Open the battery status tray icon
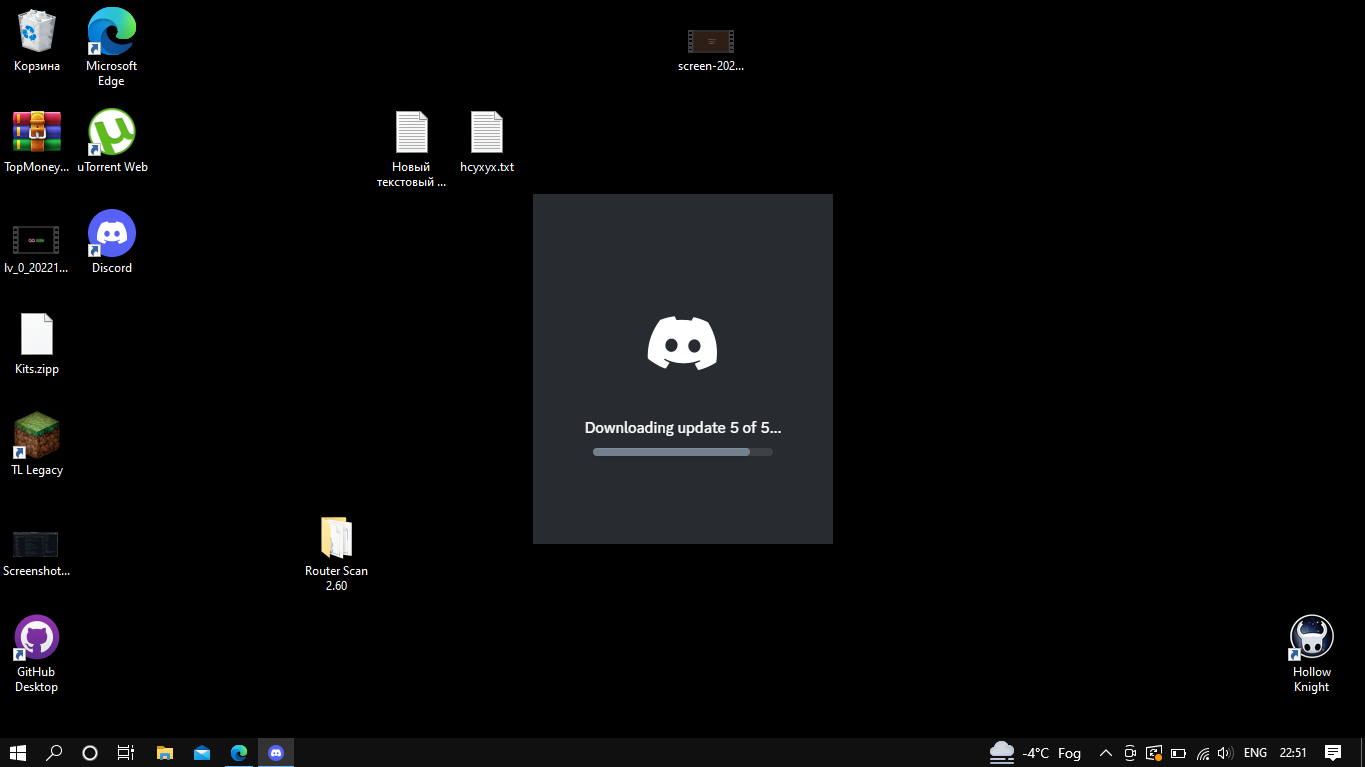The image size is (1365, 767). [1179, 753]
